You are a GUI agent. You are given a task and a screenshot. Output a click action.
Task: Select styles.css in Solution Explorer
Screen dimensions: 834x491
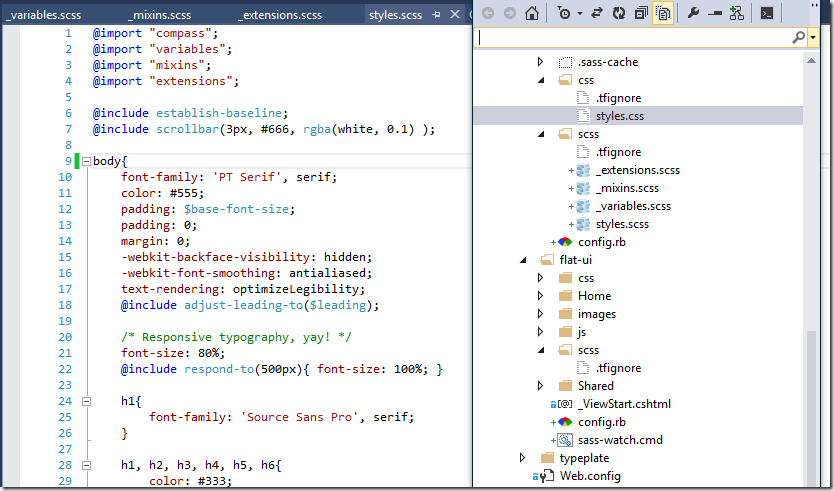click(620, 116)
